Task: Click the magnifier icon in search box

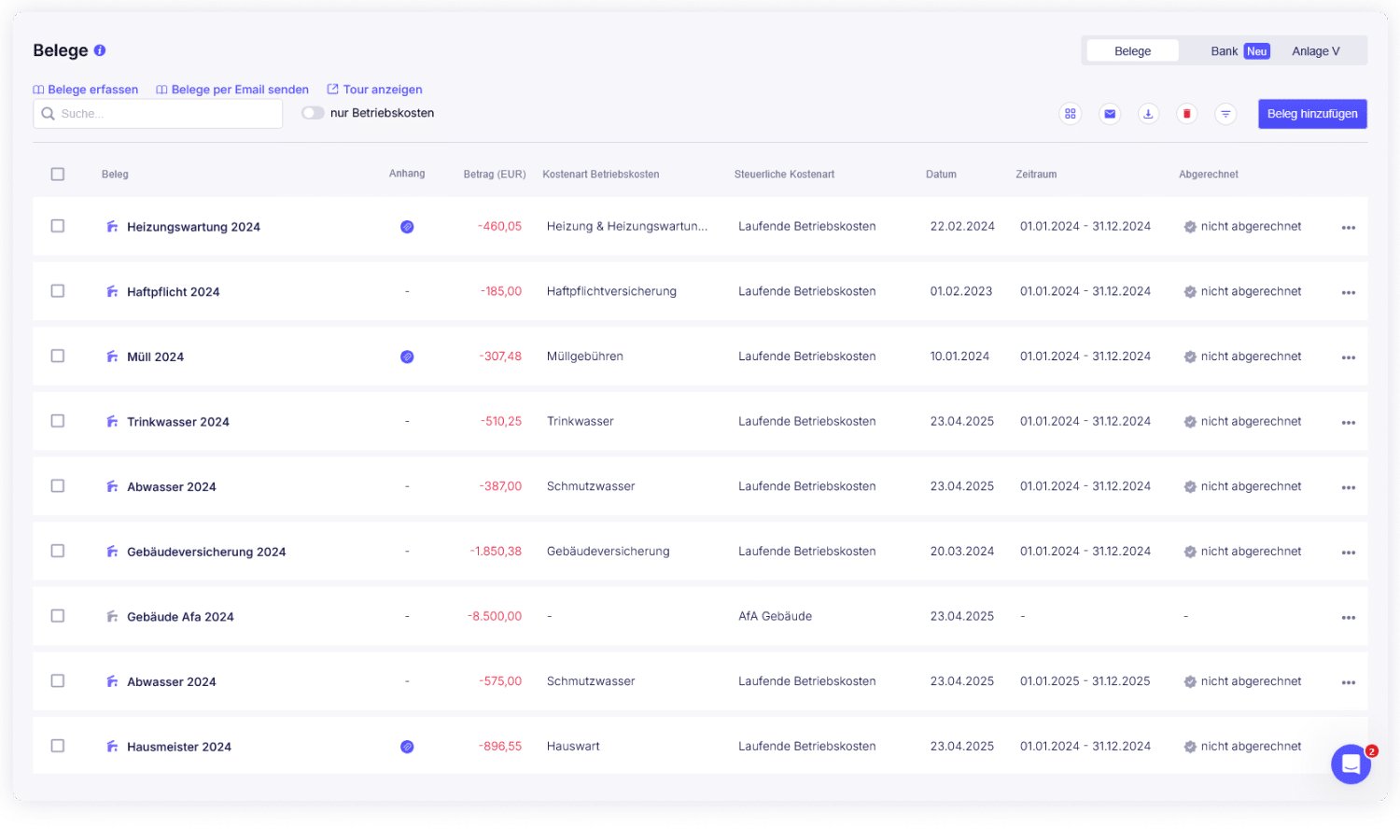Action: [x=49, y=114]
